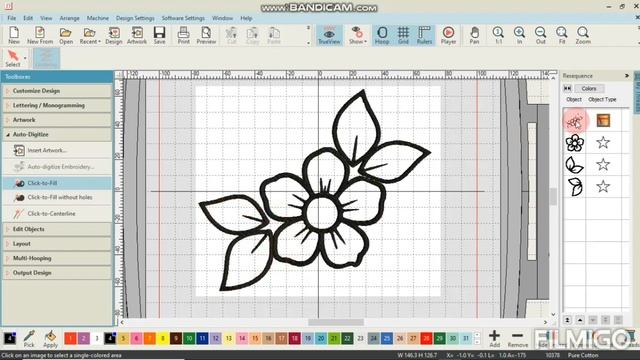Set zoom to 1:1

[498, 35]
